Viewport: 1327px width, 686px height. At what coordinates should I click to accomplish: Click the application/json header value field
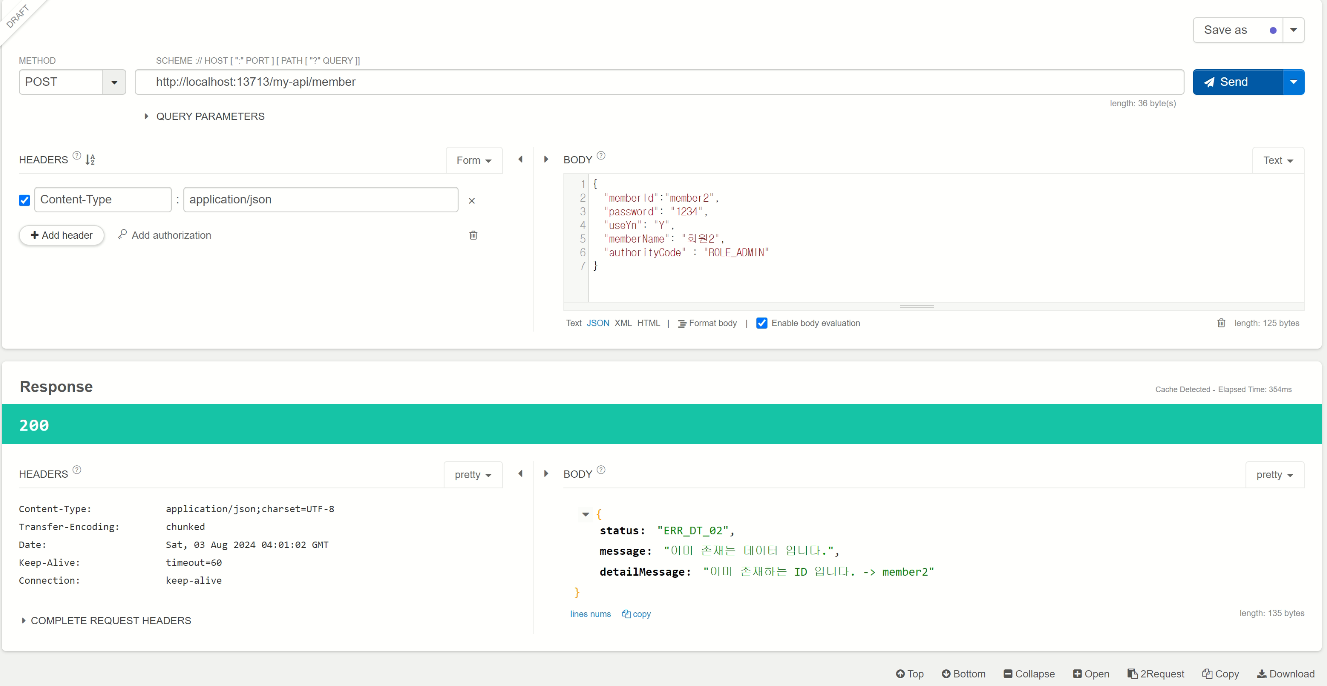pyautogui.click(x=321, y=199)
